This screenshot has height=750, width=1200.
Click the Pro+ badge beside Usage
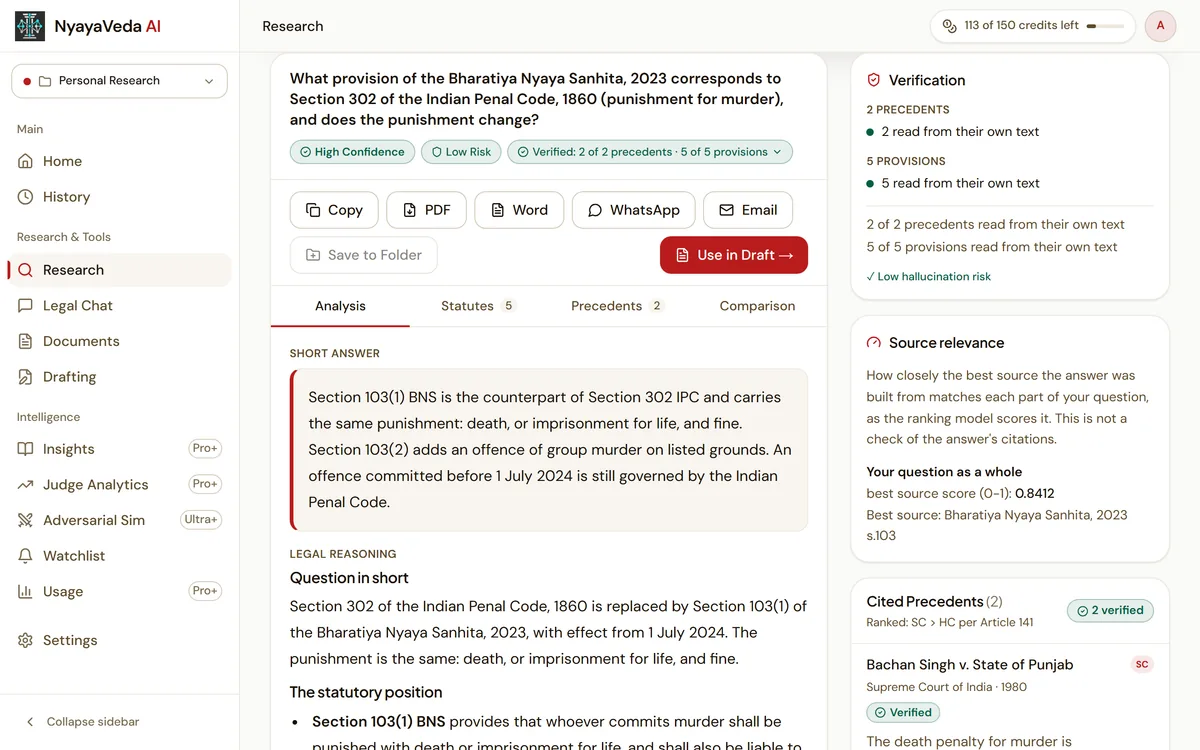(x=205, y=591)
